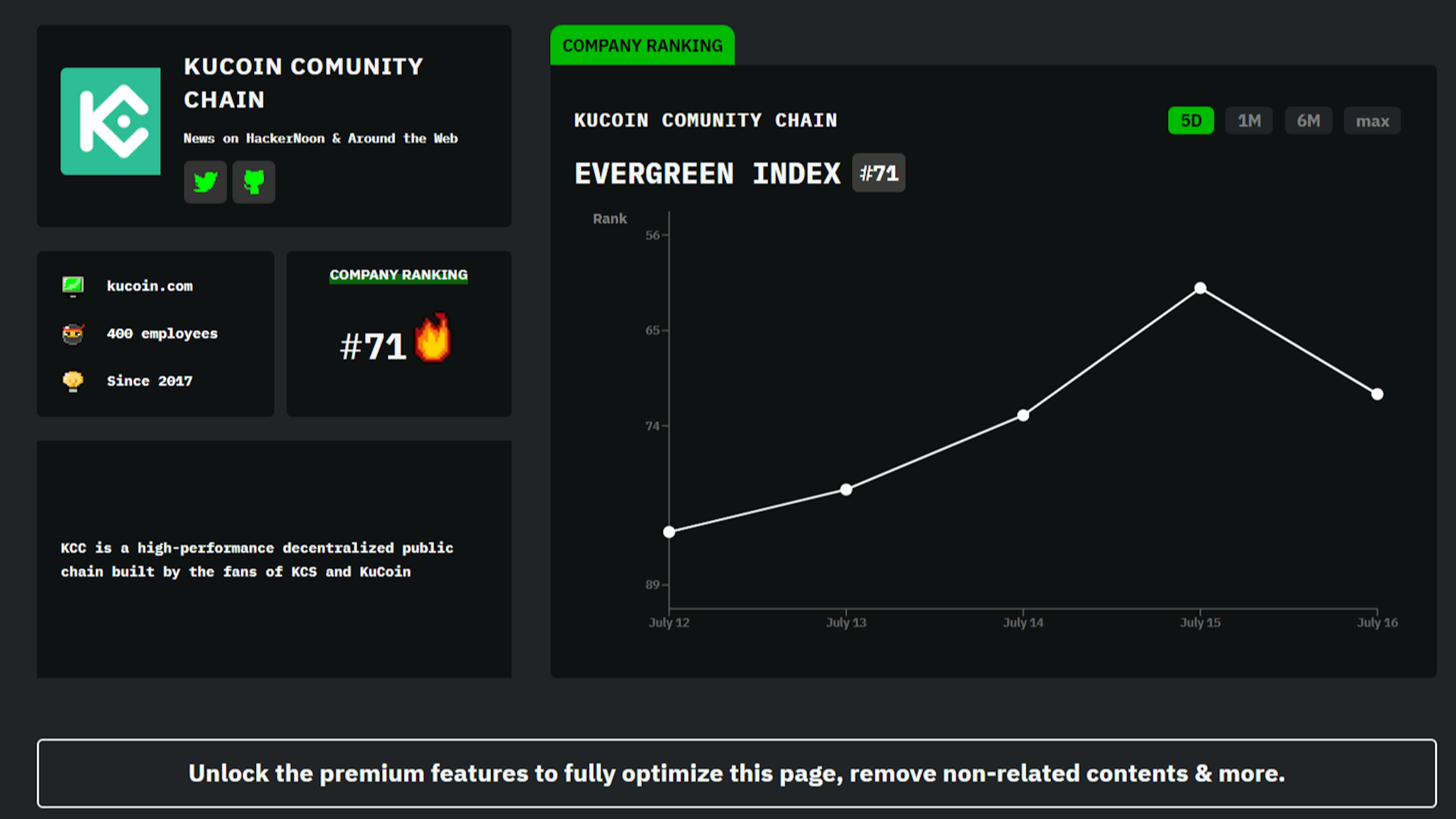Image resolution: width=1456 pixels, height=819 pixels.
Task: Open the Twitter profile icon
Action: pyautogui.click(x=205, y=182)
